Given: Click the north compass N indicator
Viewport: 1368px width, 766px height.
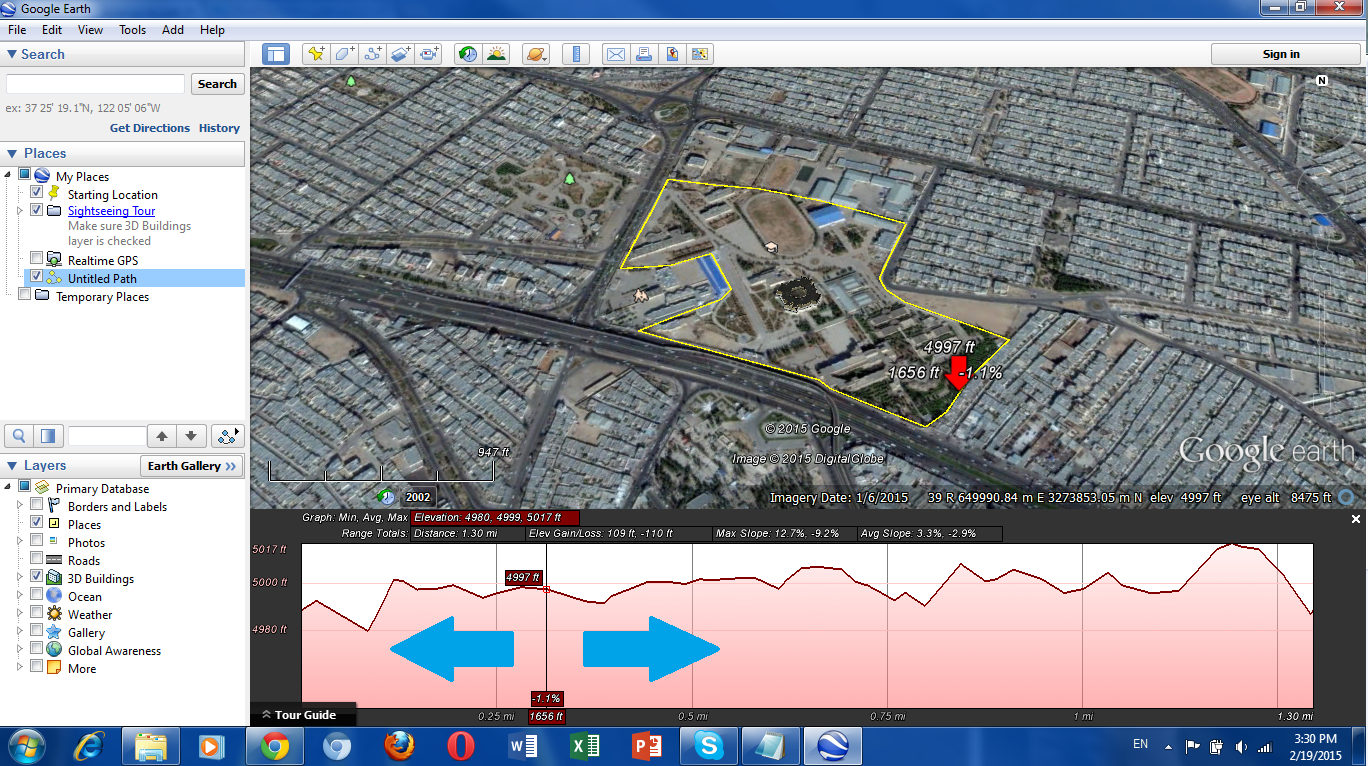Looking at the screenshot, I should point(1322,80).
